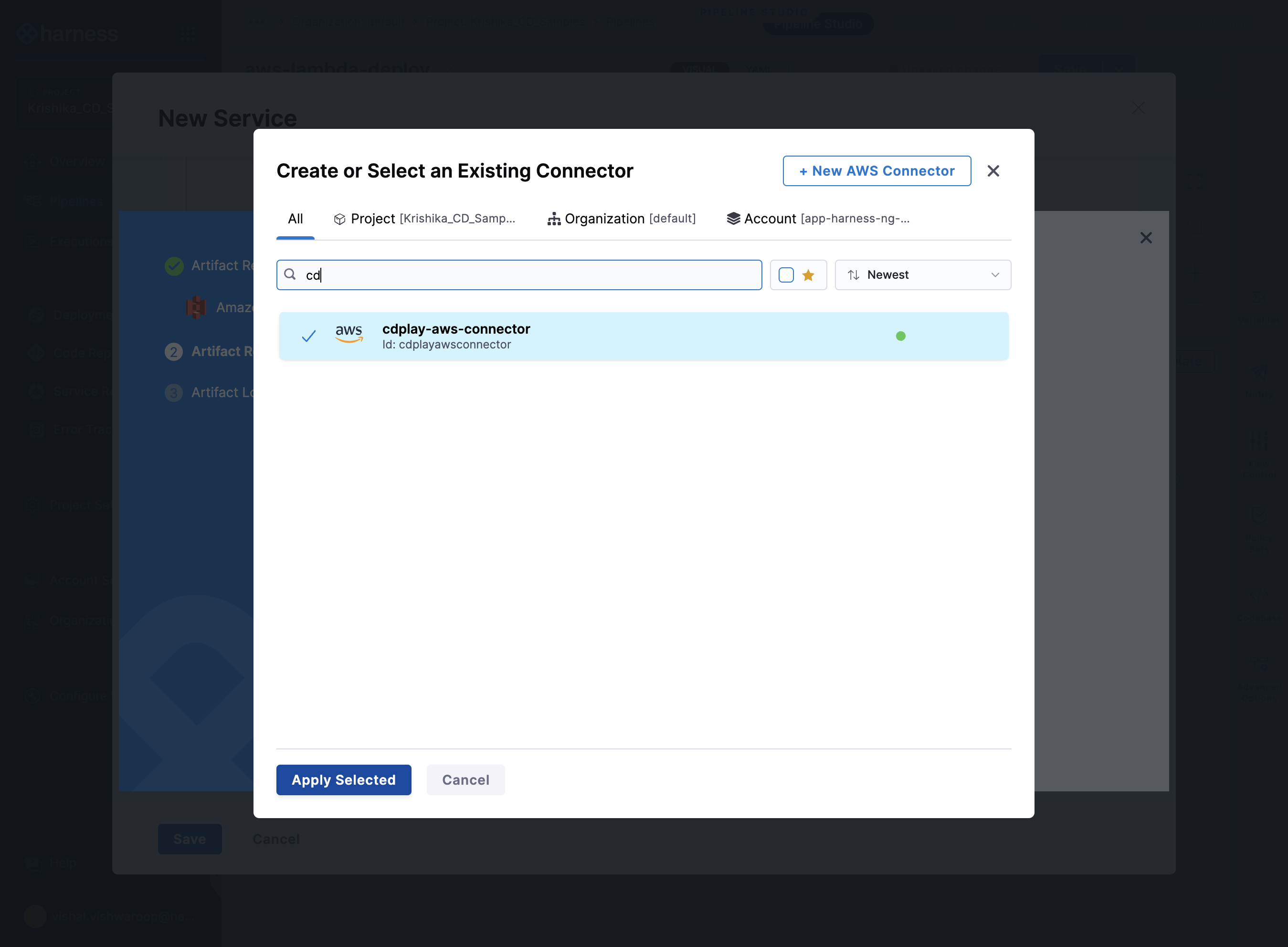Screen dimensions: 1288x947
Task: Close the New Service window
Action: point(1139,108)
